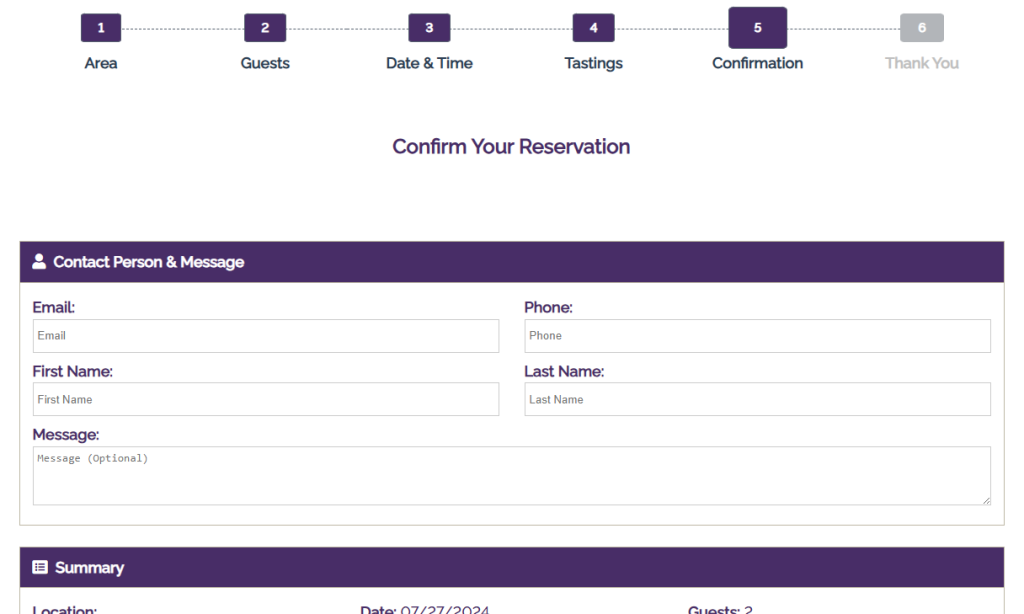The width and height of the screenshot is (1024, 614).
Task: Click the greyed step 6 badge
Action: tap(921, 28)
